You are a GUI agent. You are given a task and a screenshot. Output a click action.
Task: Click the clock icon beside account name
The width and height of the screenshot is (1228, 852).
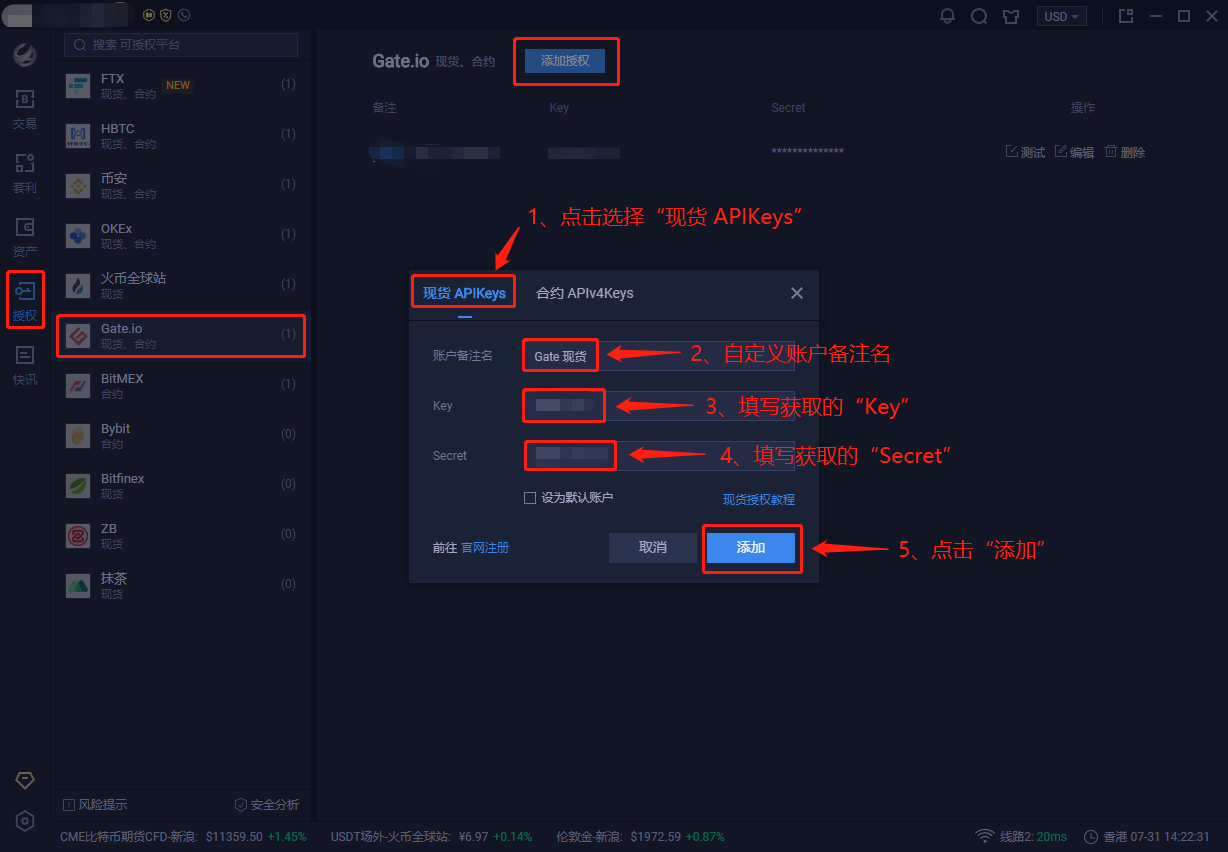tap(183, 15)
